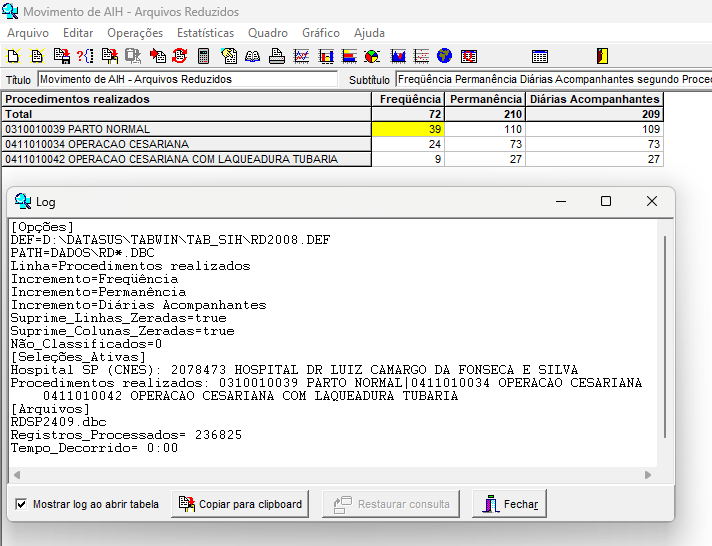The height and width of the screenshot is (546, 712).
Task: Open the Arquivo menu
Action: coord(28,33)
